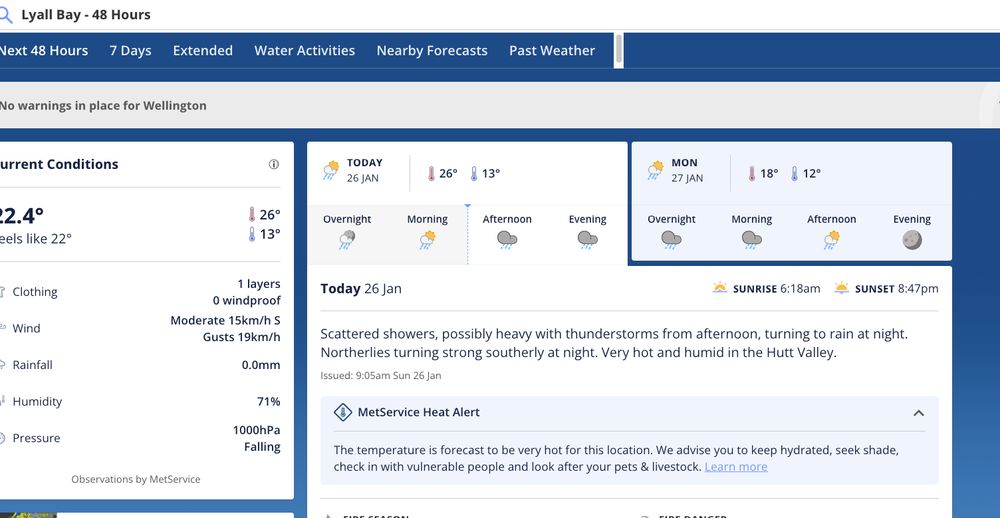The height and width of the screenshot is (518, 1000).
Task: Click Today's morning sunny showers icon
Action: 427,240
